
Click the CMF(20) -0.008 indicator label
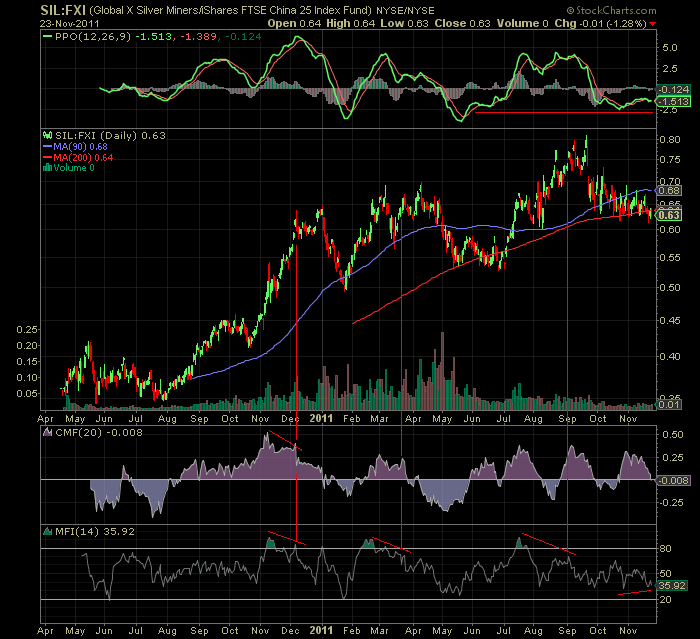(99, 432)
